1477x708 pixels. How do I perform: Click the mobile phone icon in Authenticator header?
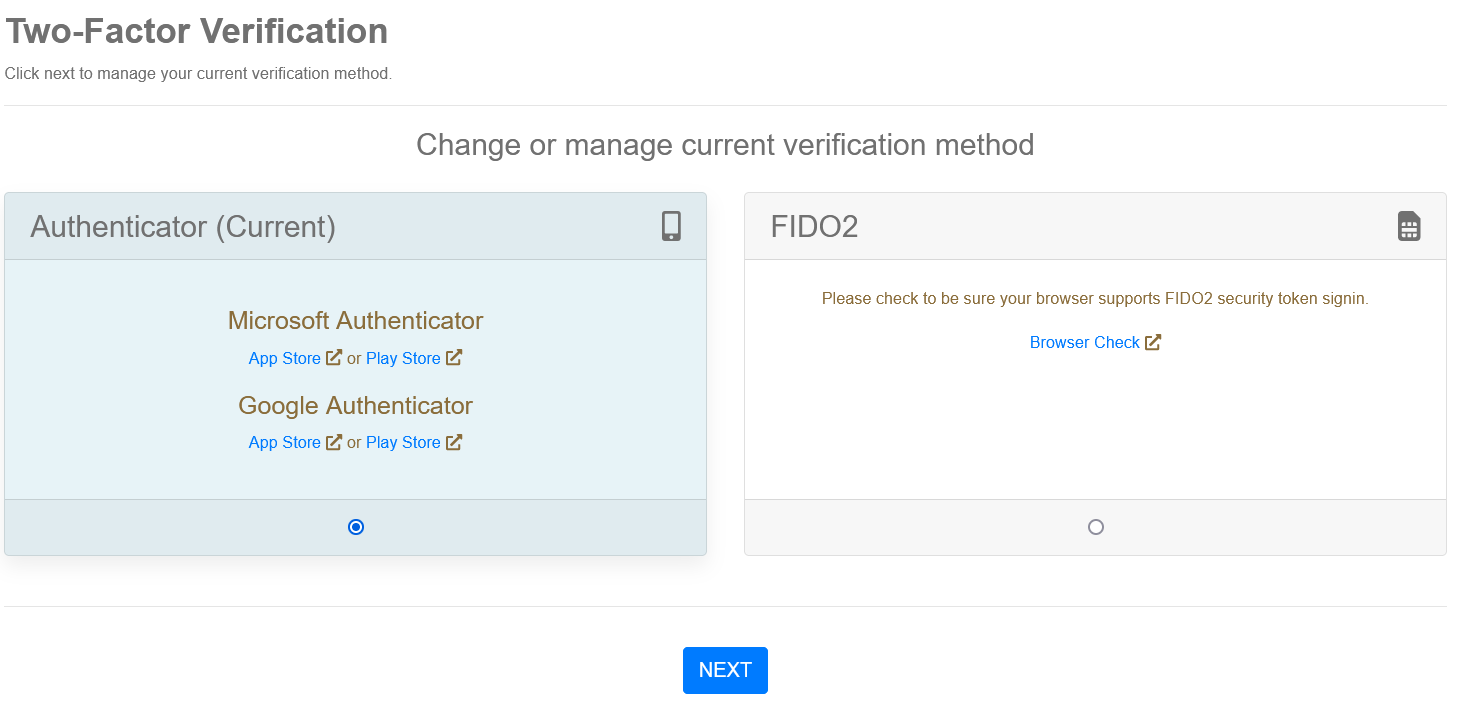[671, 226]
